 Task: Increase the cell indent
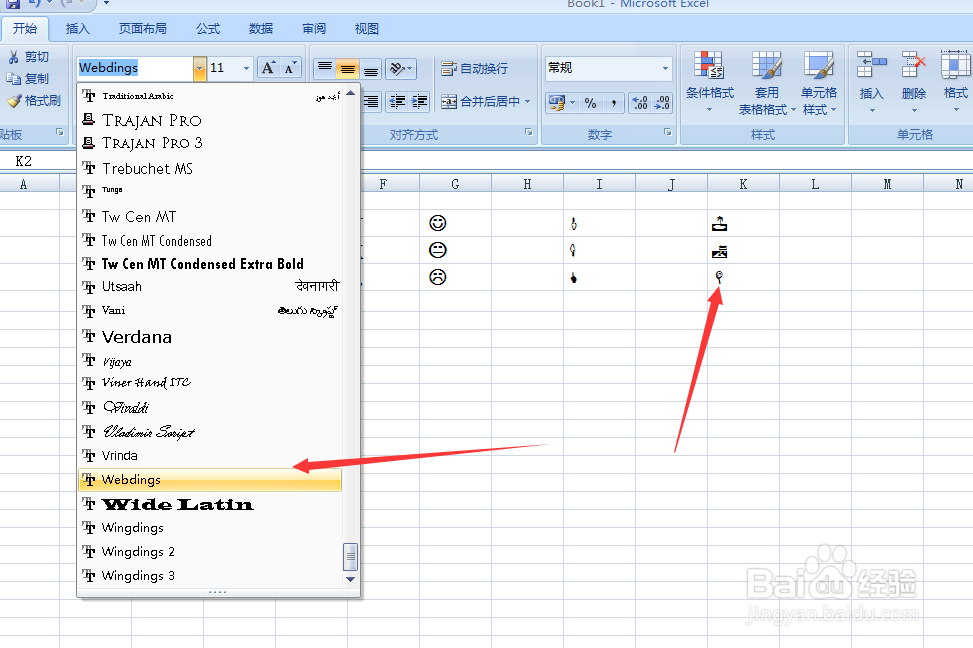pyautogui.click(x=419, y=101)
